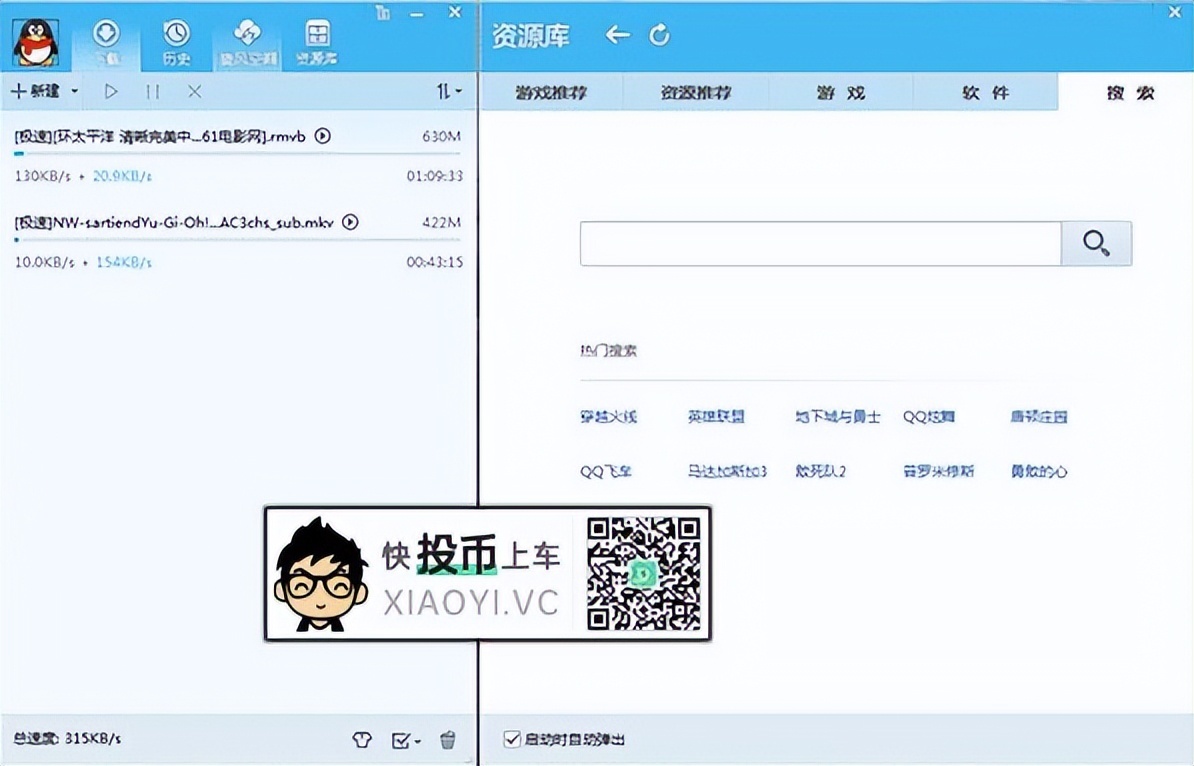Click the QQ penguin avatar
1194x766 pixels.
(36, 41)
